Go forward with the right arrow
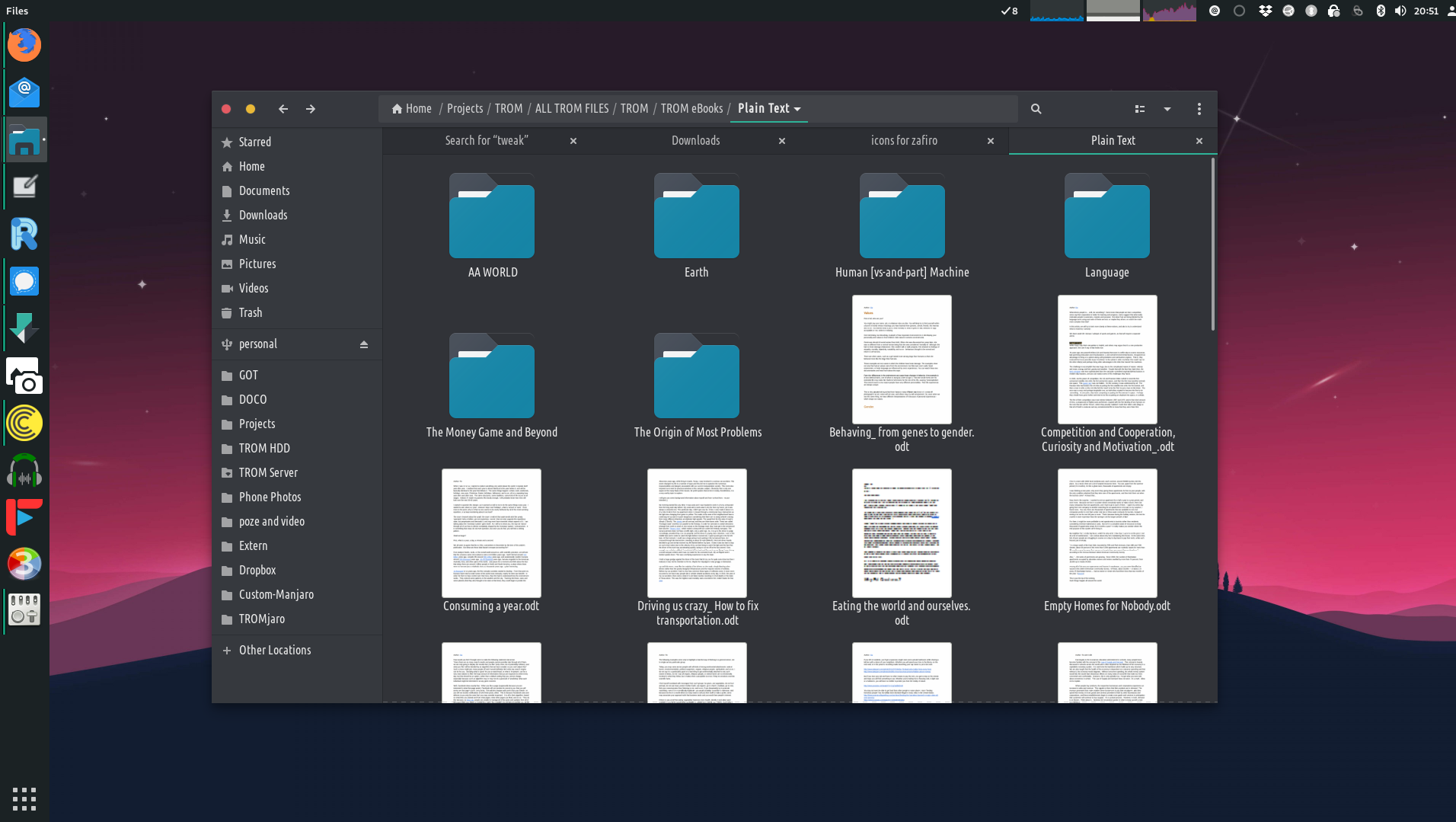Viewport: 1456px width, 822px height. coord(311,109)
